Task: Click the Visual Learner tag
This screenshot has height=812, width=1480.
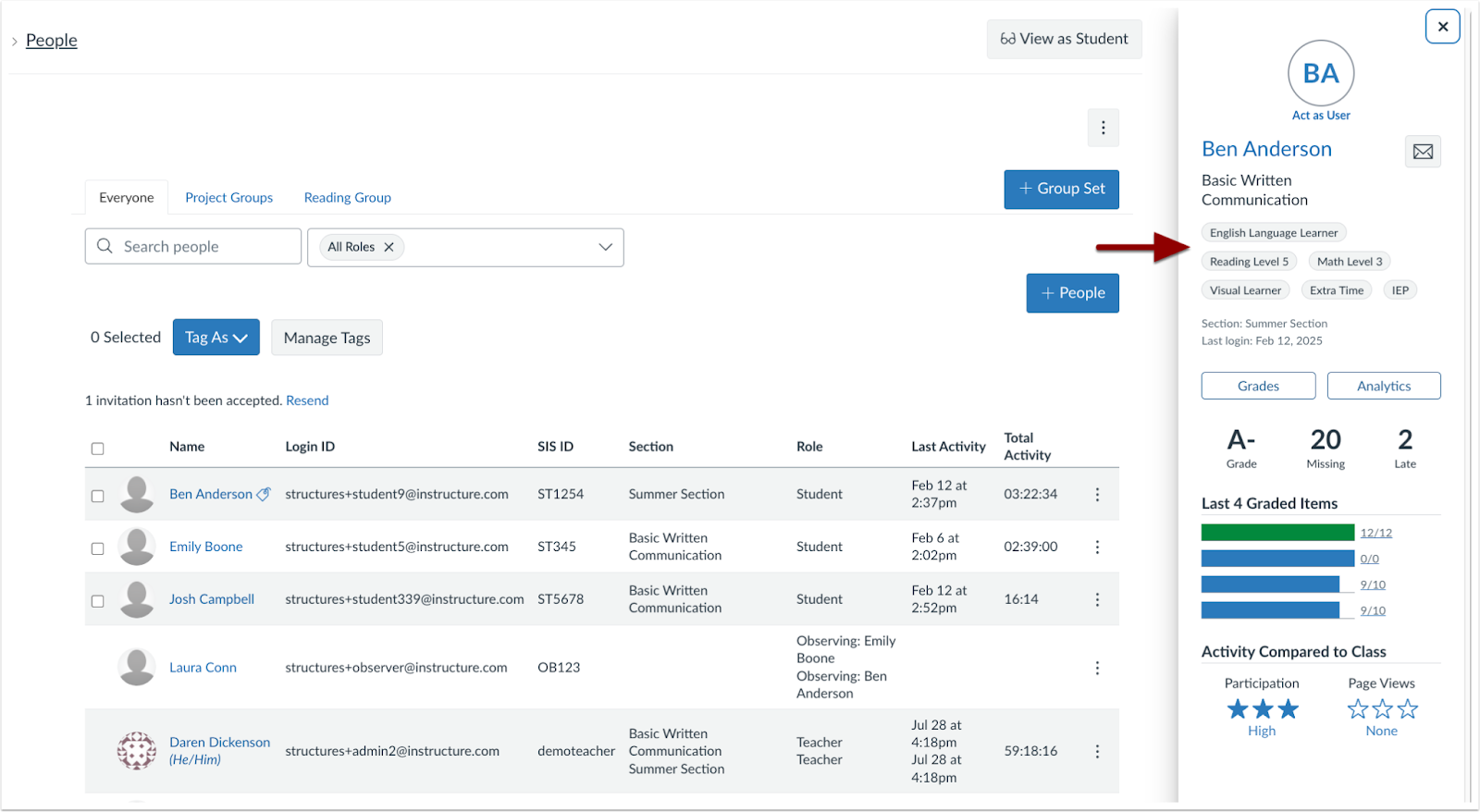Action: [x=1245, y=290]
